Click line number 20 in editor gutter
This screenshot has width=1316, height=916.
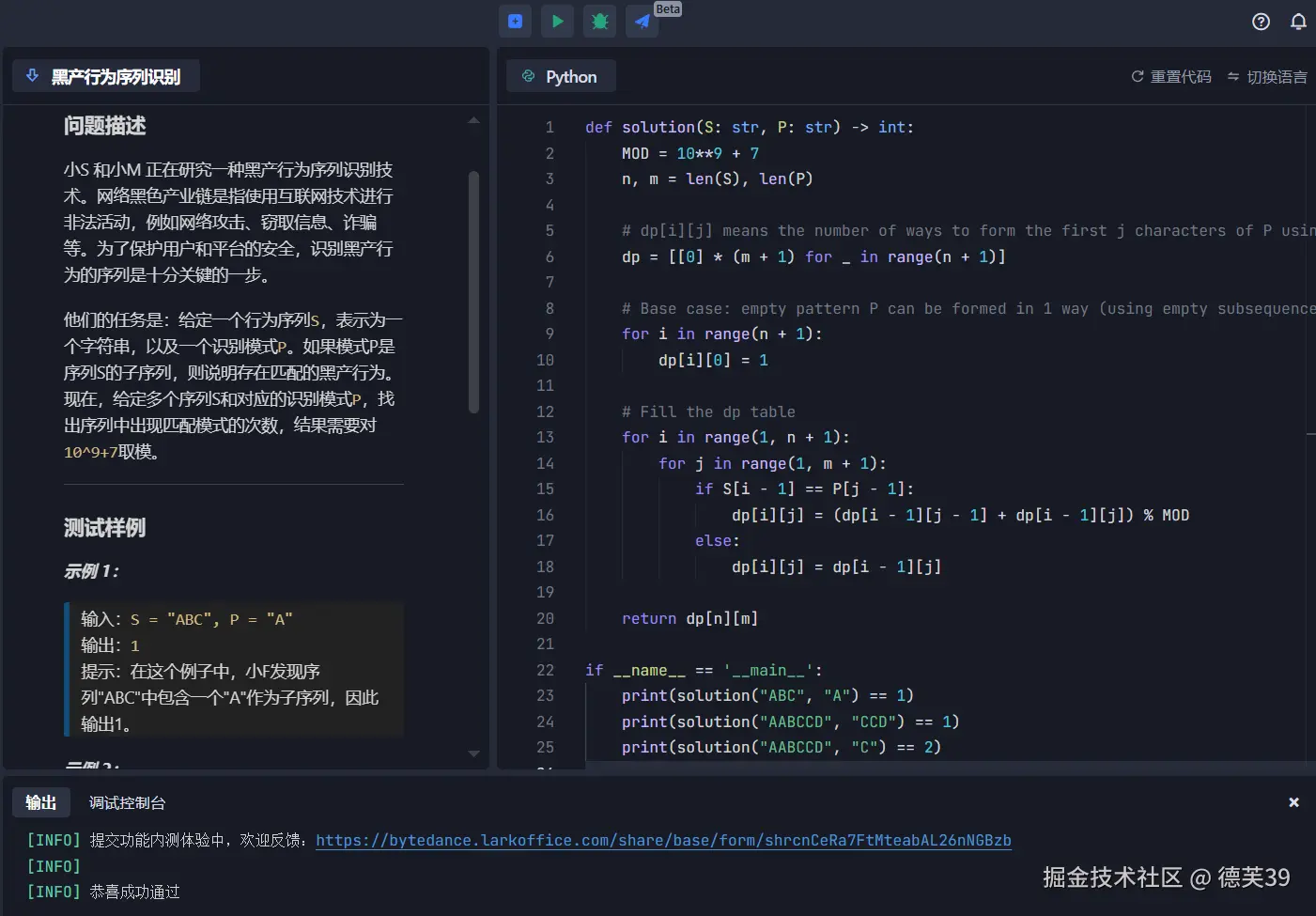coord(545,618)
